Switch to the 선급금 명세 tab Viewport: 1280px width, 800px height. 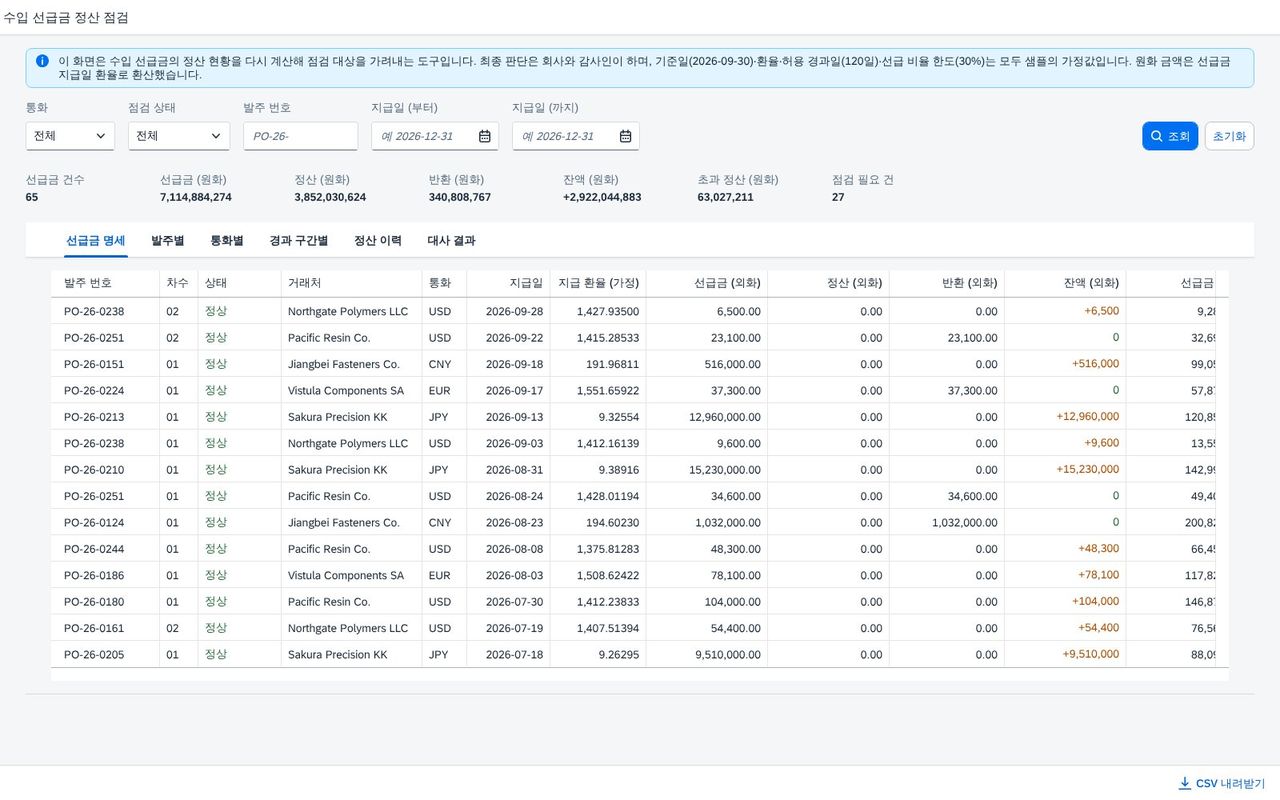[96, 241]
